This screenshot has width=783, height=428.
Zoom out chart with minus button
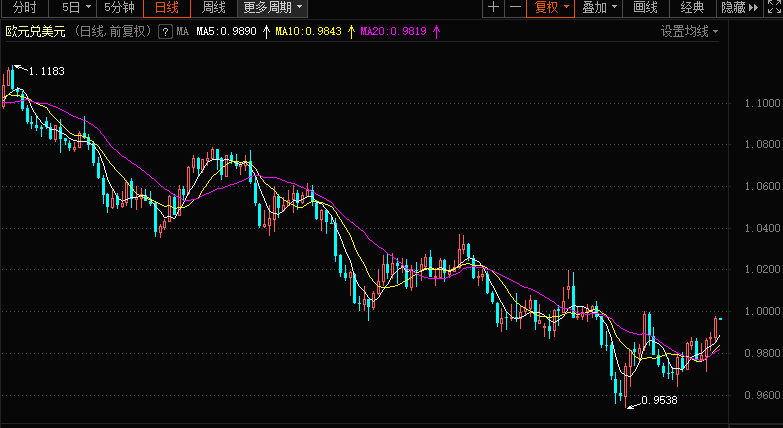tap(515, 7)
